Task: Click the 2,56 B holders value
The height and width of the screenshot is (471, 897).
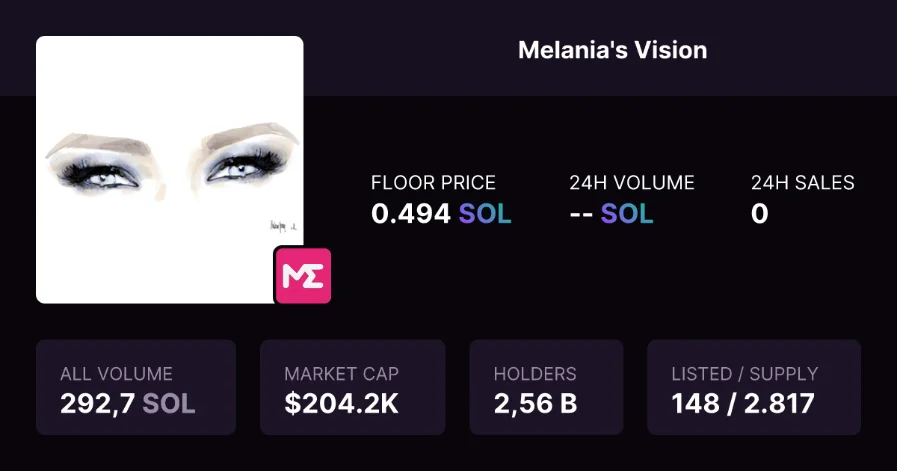Action: point(535,403)
